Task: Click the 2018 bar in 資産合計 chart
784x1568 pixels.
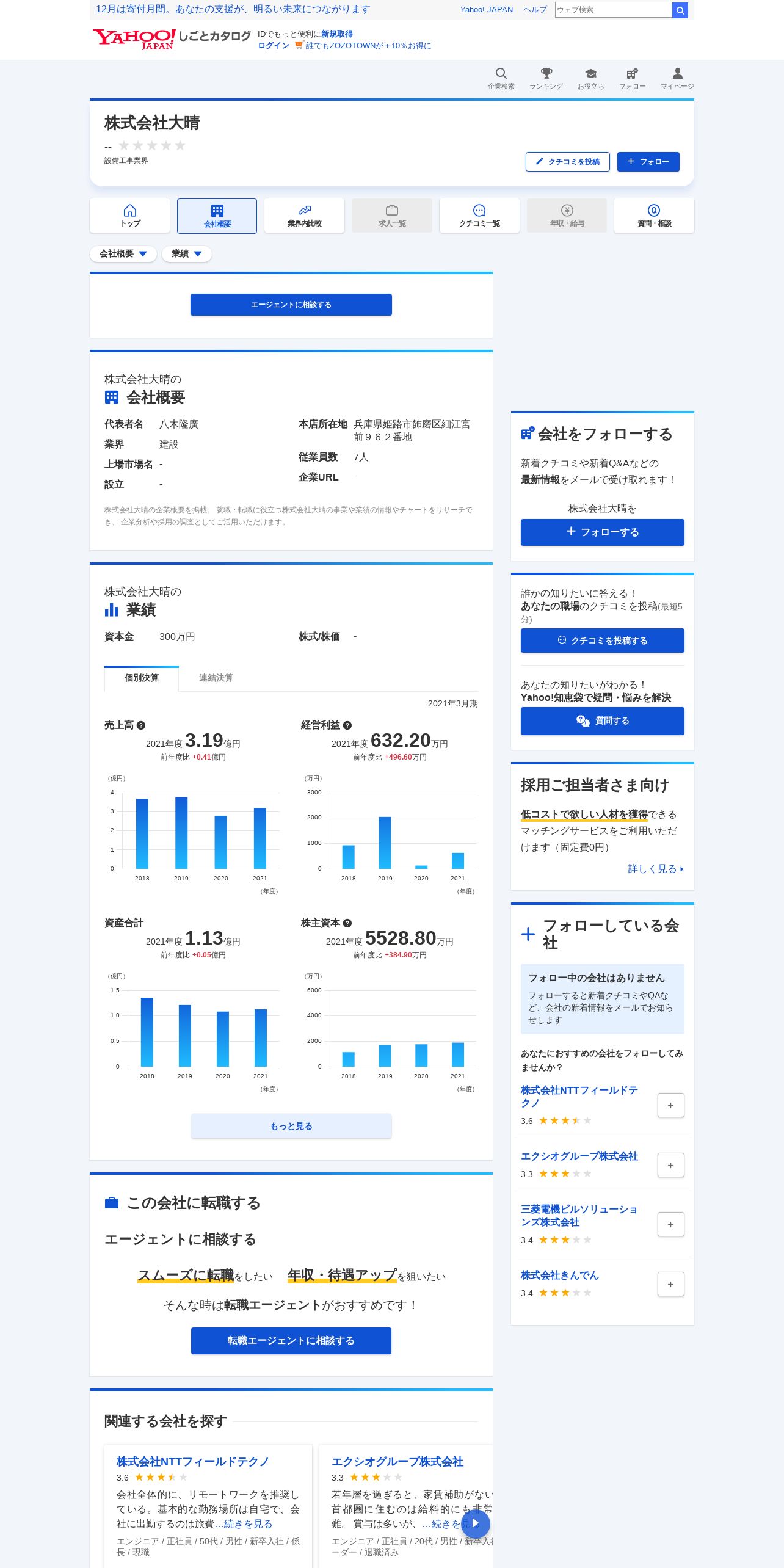Action: (147, 1032)
